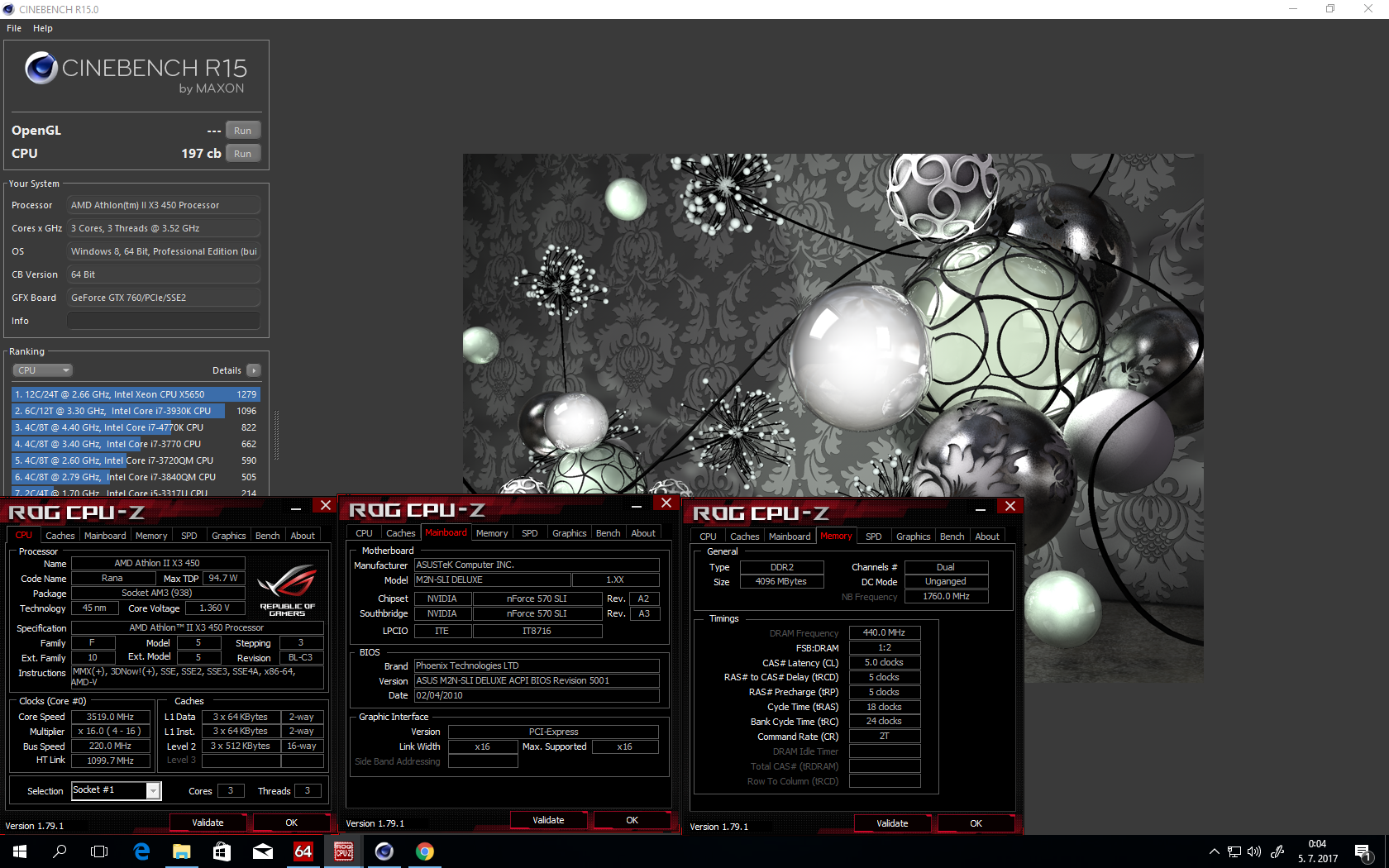Switch to AIDA64 taskbar icon

pos(303,851)
